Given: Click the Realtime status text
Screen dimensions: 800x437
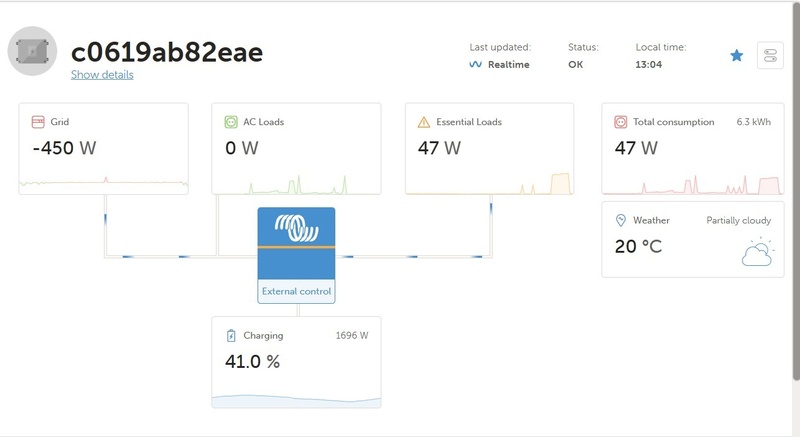Looking at the screenshot, I should coord(509,64).
